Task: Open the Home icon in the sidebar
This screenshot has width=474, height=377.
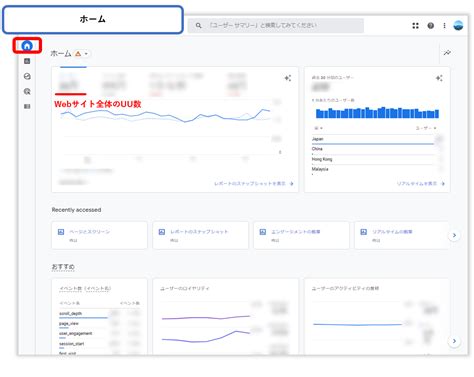Action: click(x=27, y=46)
